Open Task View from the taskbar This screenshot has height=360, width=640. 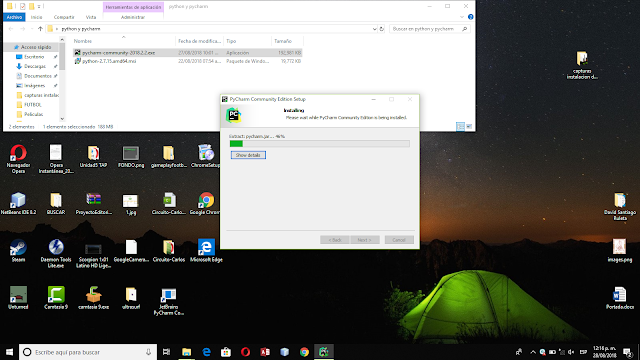(x=166, y=352)
